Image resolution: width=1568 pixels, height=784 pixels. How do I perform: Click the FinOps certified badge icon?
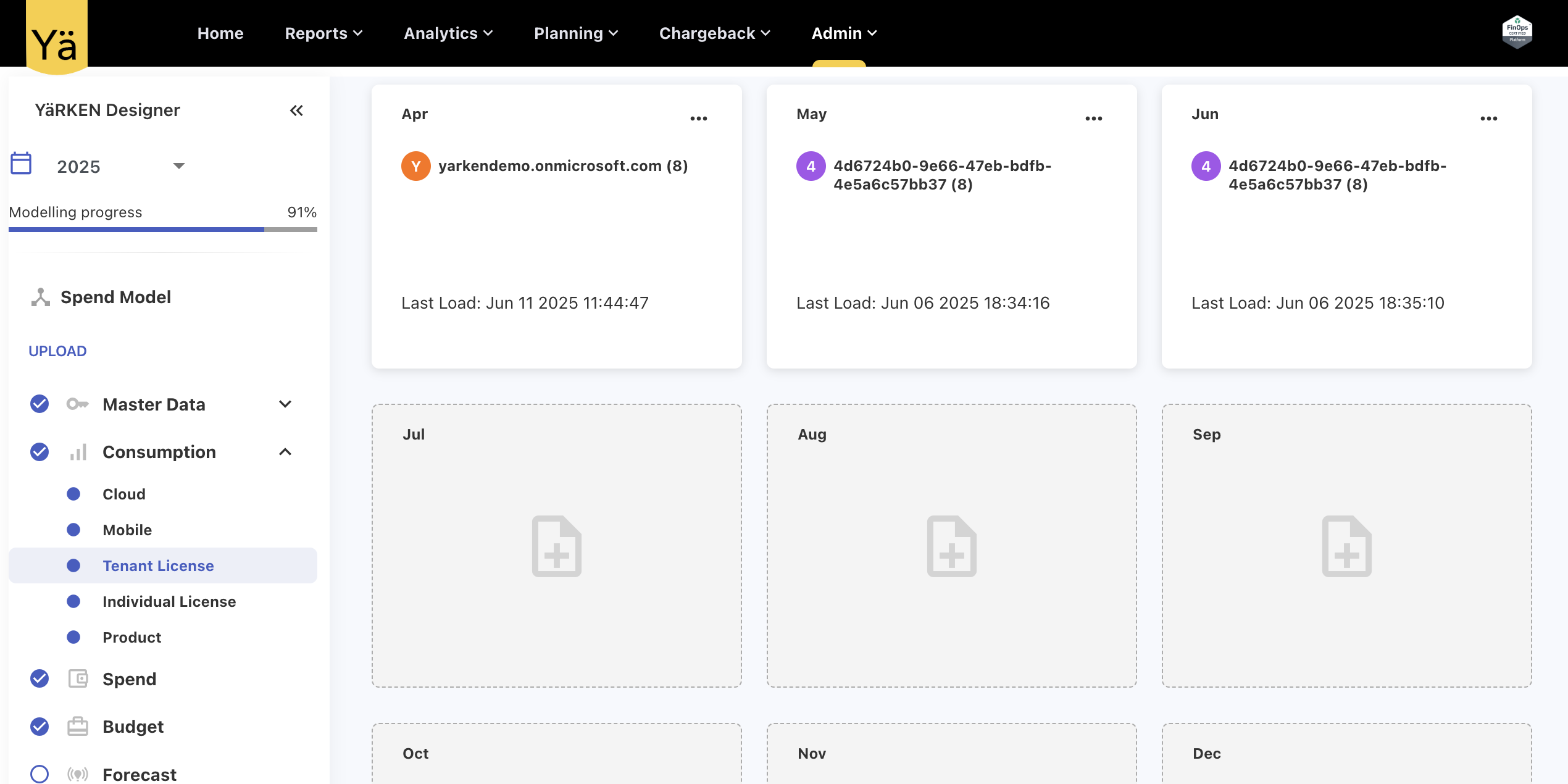click(1517, 31)
